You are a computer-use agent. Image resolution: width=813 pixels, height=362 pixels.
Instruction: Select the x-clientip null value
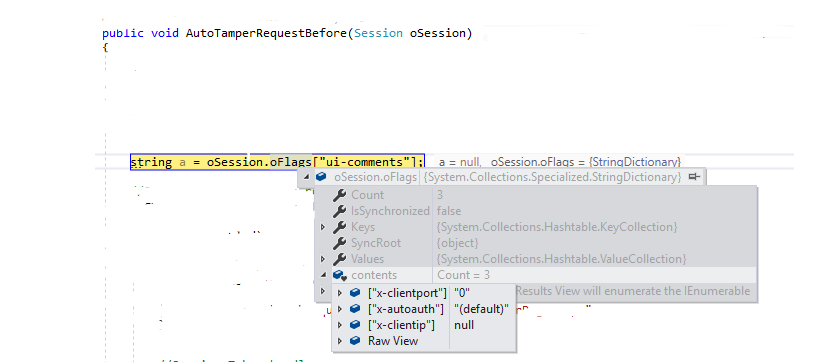(464, 325)
